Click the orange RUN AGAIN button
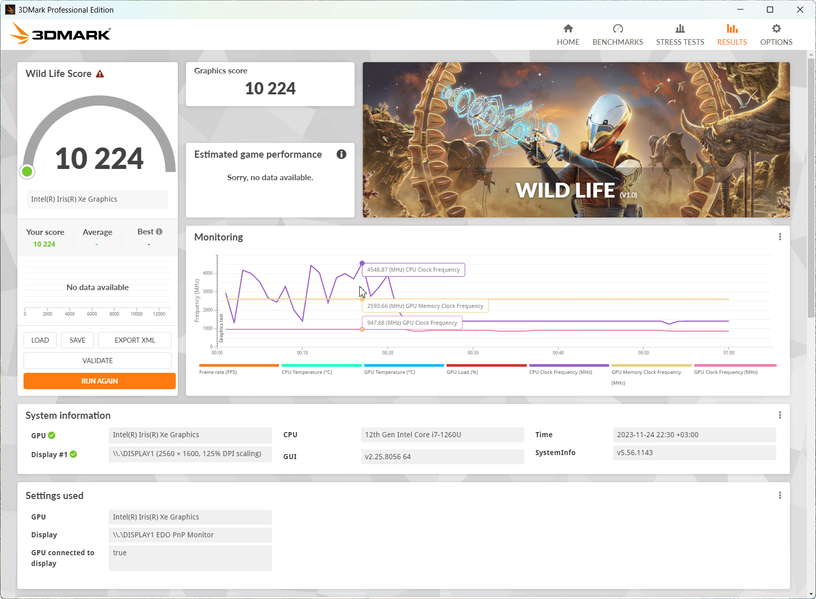The image size is (816, 599). [99, 381]
